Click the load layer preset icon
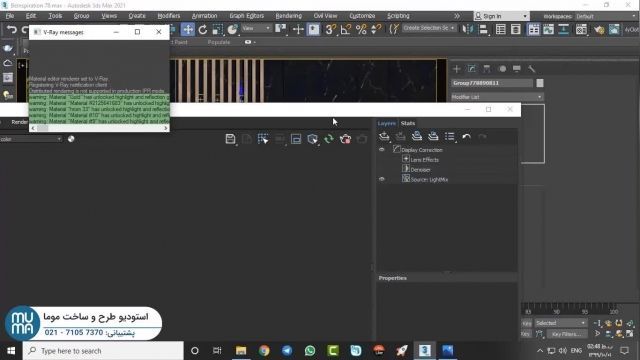 [433, 136]
